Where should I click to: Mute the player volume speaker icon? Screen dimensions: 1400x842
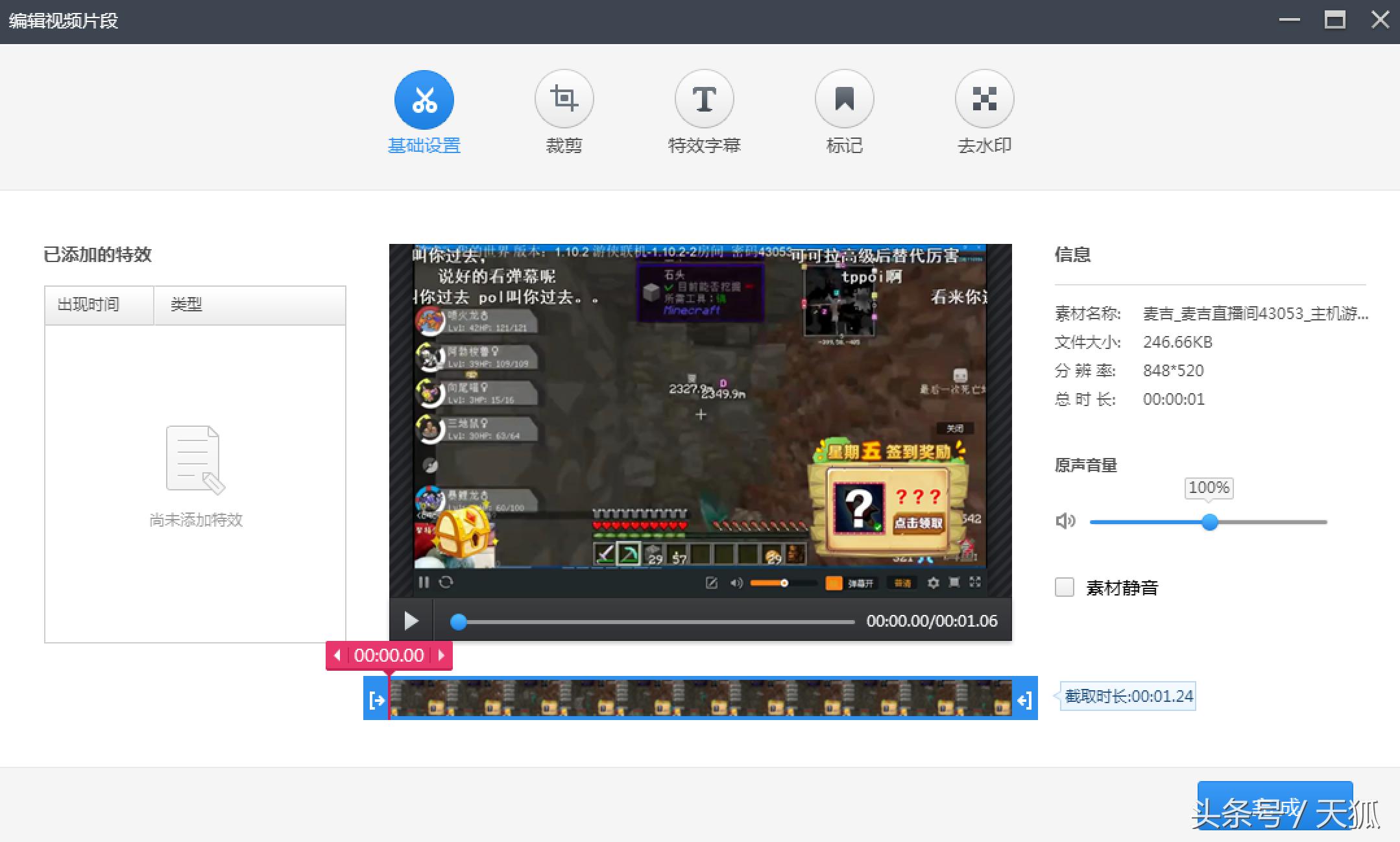735,583
